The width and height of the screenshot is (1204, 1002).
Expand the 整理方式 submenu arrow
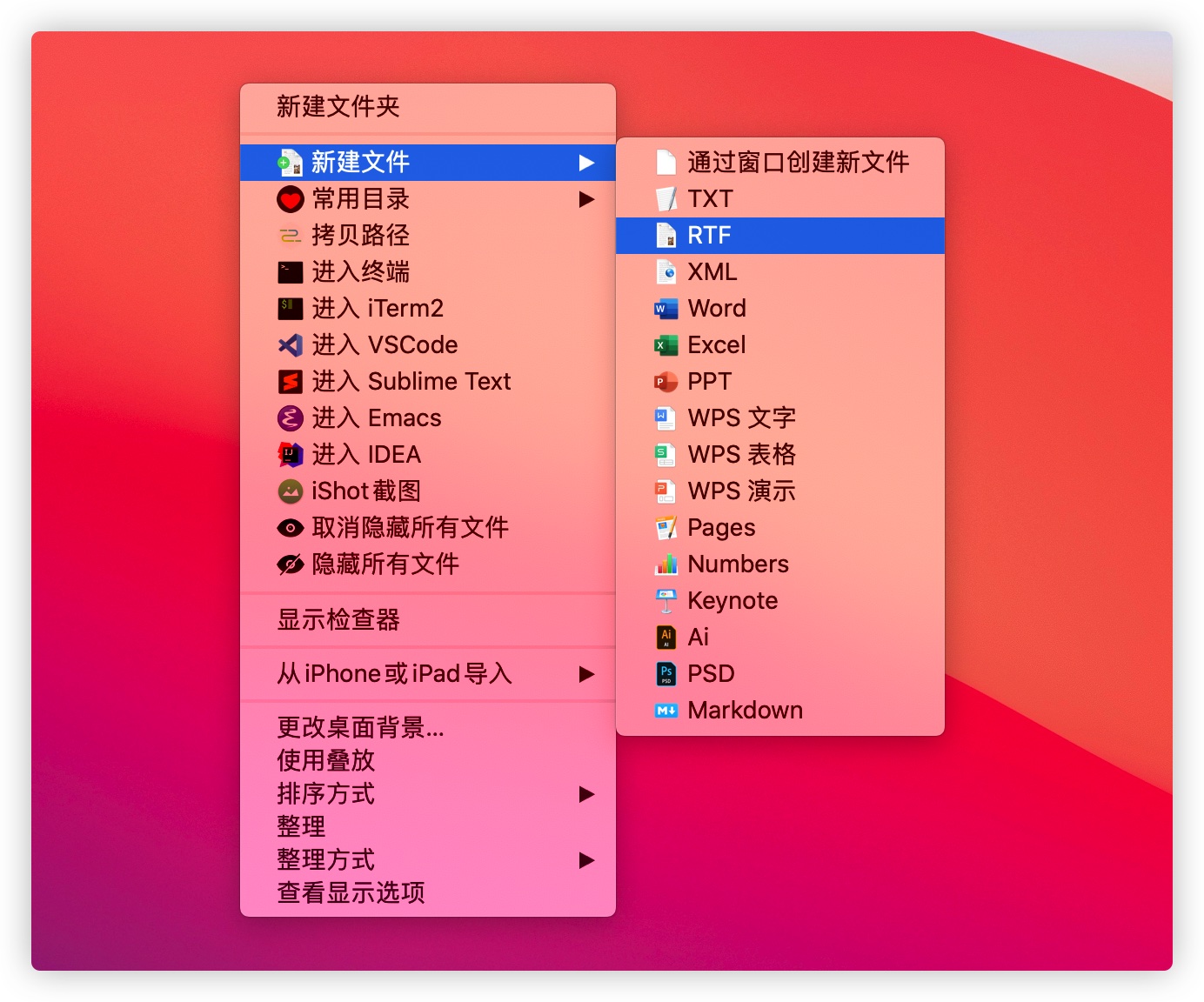(587, 860)
